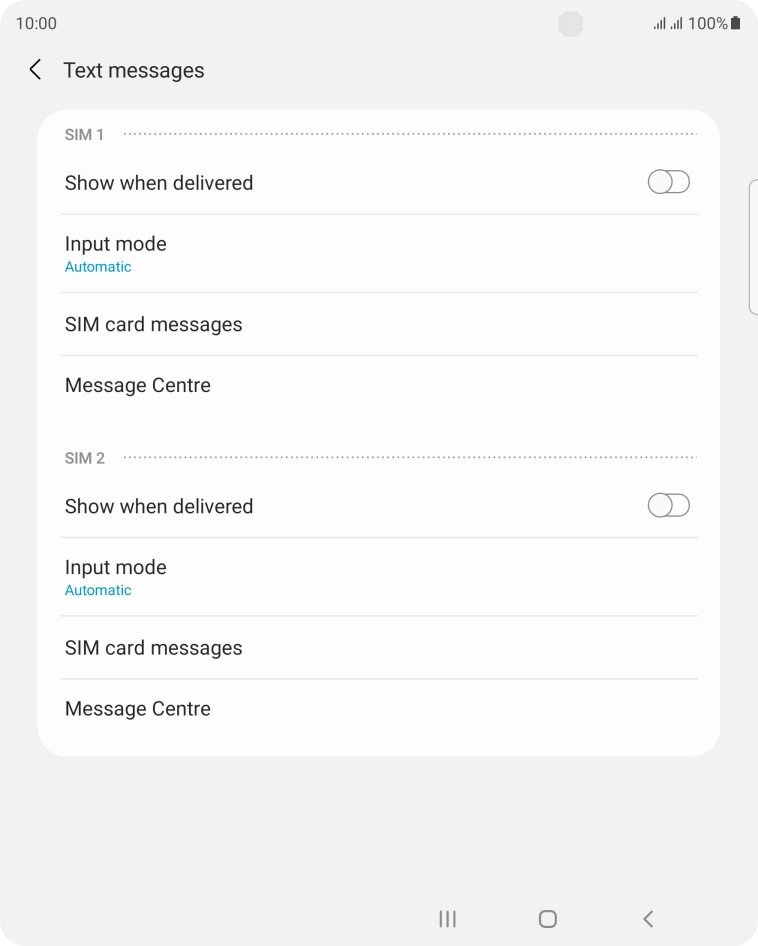Tap the edge panel handle on right side

(x=753, y=247)
